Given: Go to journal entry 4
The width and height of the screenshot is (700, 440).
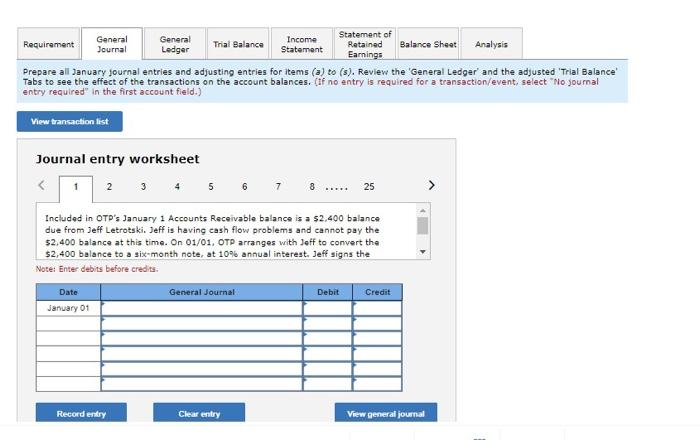Looking at the screenshot, I should pyautogui.click(x=177, y=187).
